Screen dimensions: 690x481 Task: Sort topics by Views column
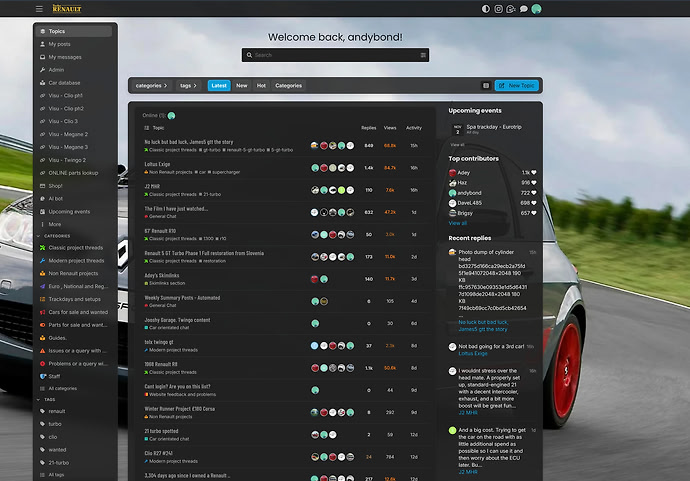[x=390, y=128]
